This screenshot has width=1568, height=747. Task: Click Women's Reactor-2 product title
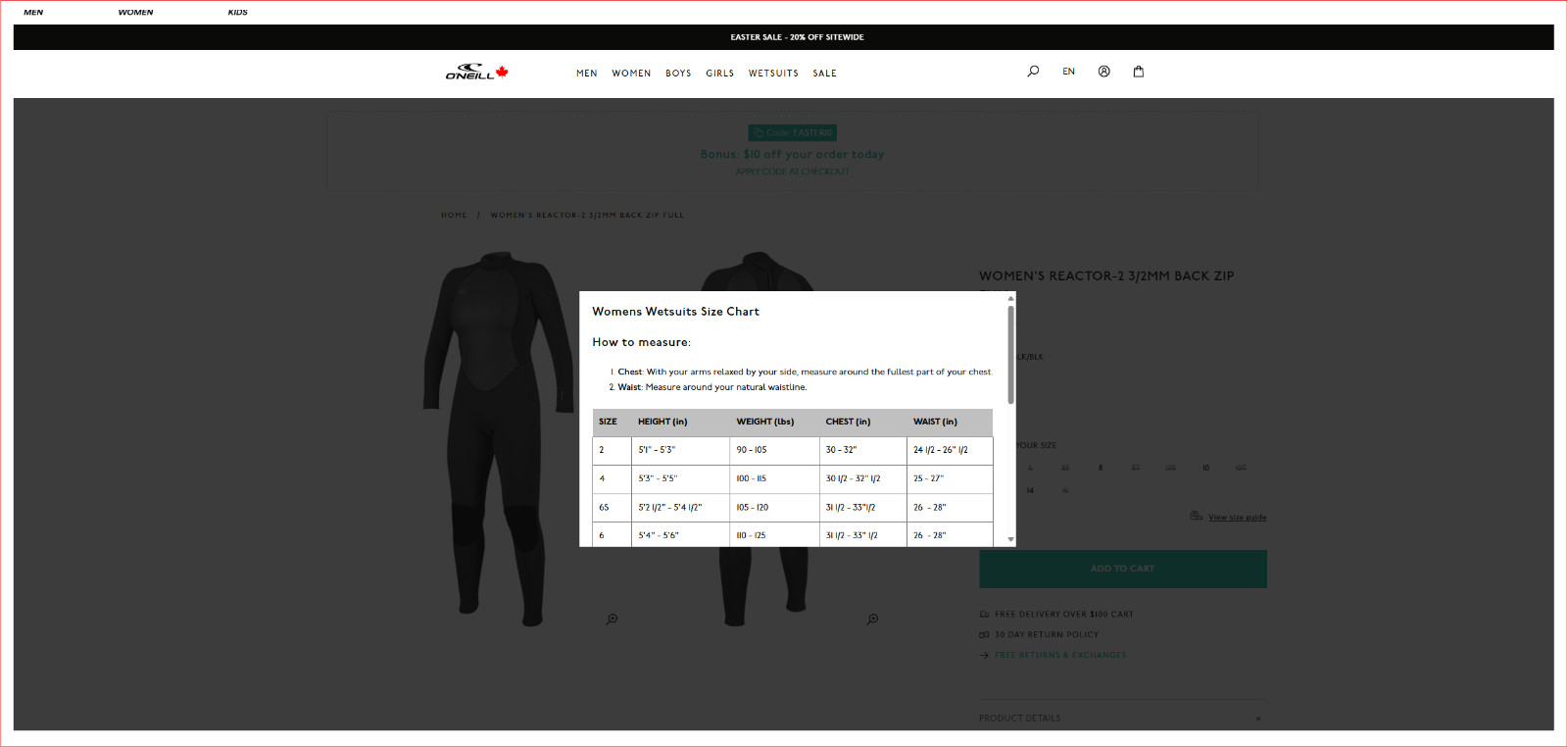click(x=1106, y=276)
